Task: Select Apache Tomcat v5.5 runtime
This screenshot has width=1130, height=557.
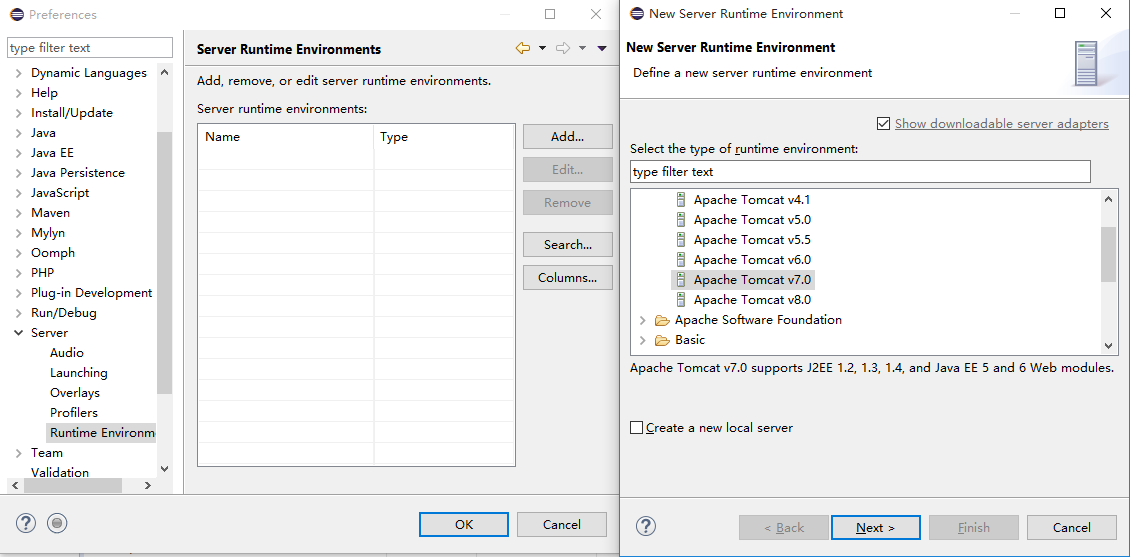Action: (752, 240)
